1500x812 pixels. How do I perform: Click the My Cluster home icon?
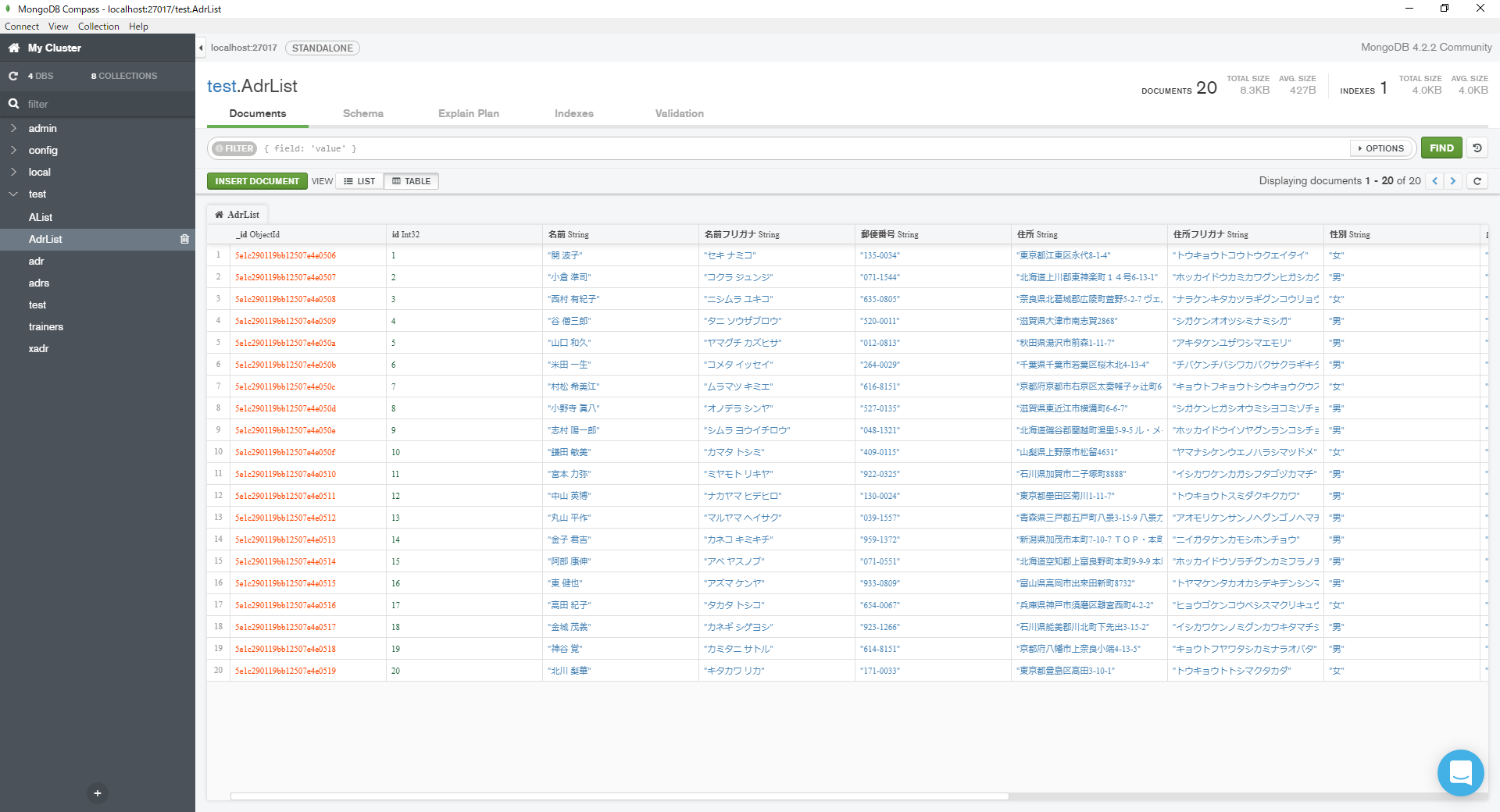13,48
